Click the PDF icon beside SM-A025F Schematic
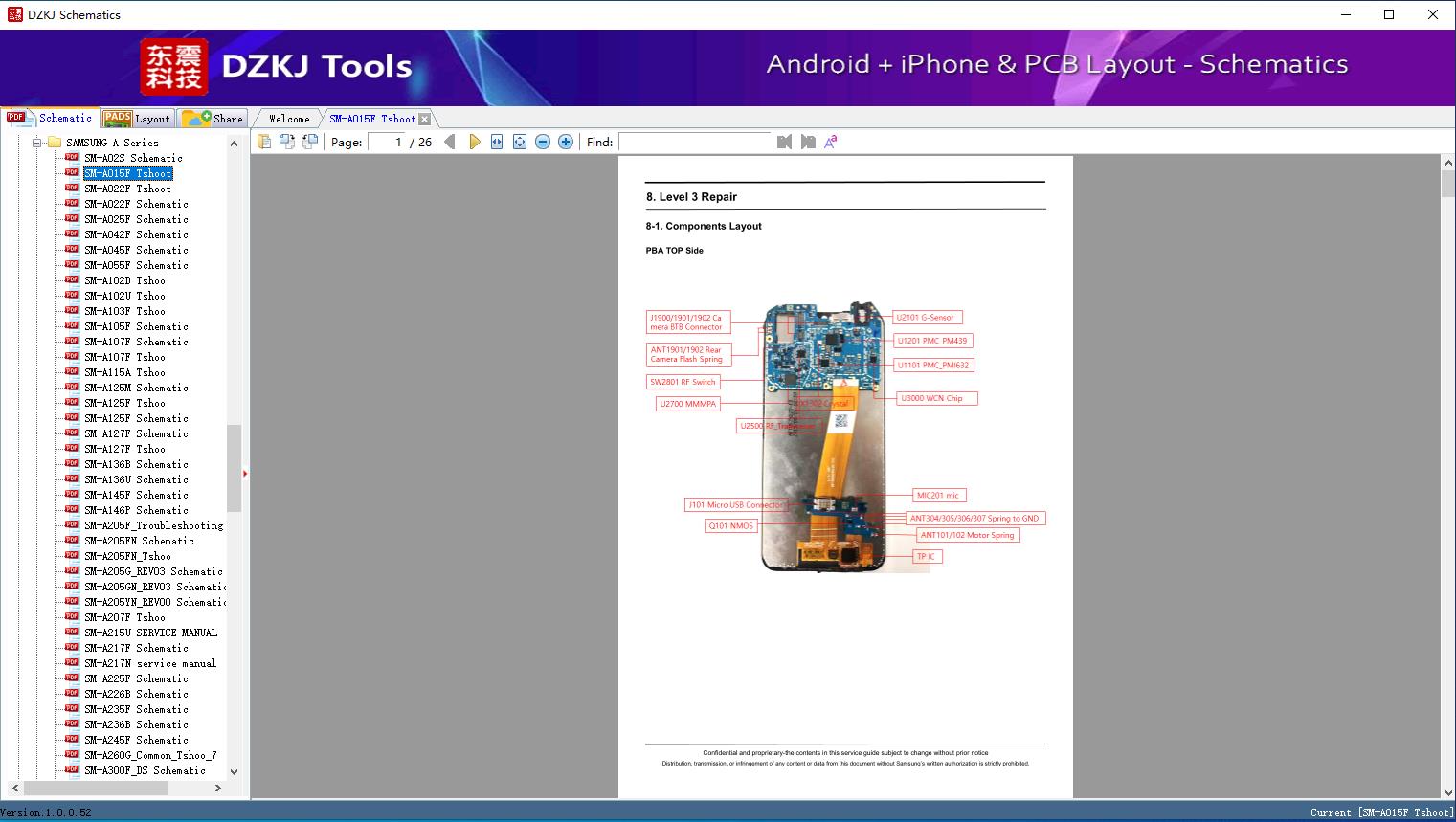 [72, 218]
